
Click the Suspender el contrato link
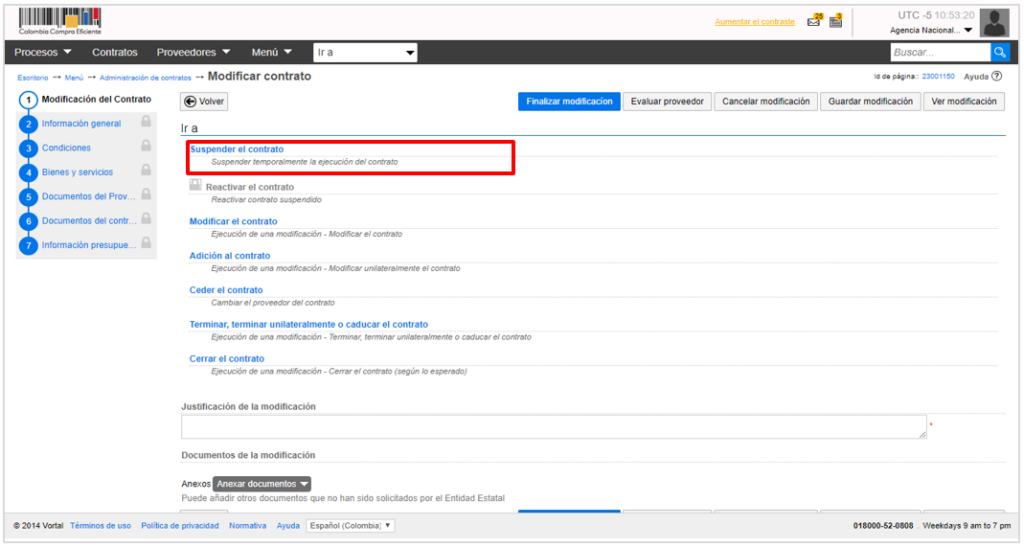[236, 149]
